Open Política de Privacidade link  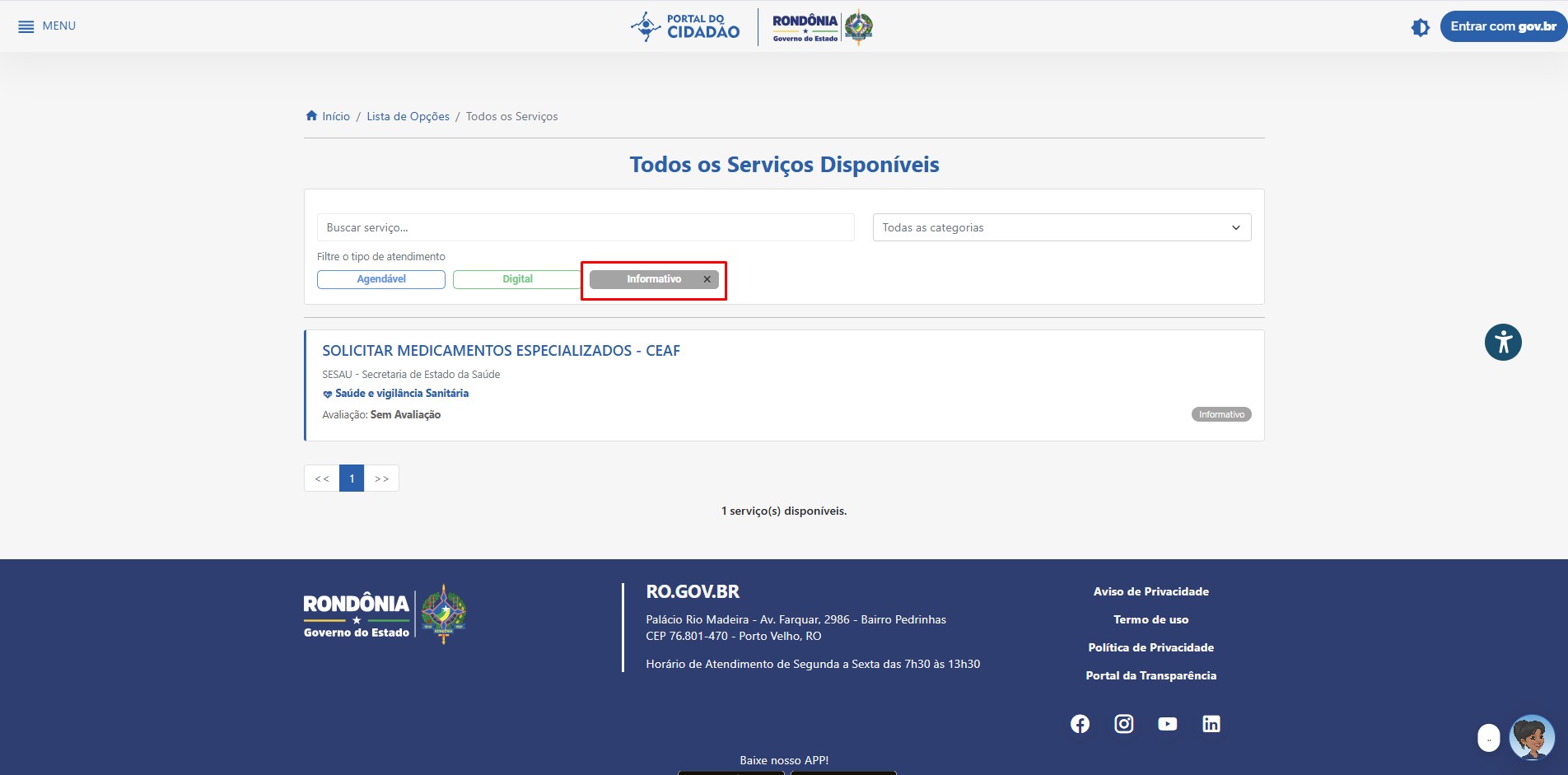coord(1150,647)
